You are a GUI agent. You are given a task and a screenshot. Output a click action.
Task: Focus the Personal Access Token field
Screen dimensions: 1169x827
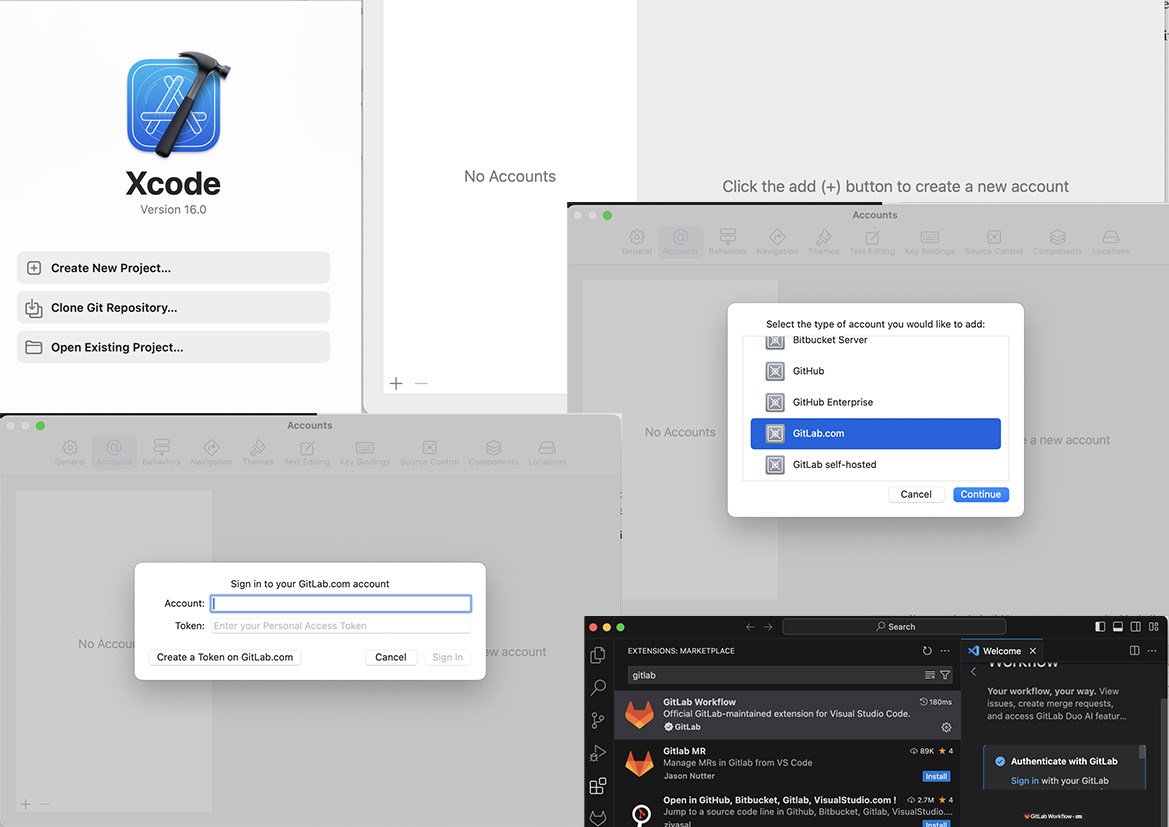(x=341, y=626)
